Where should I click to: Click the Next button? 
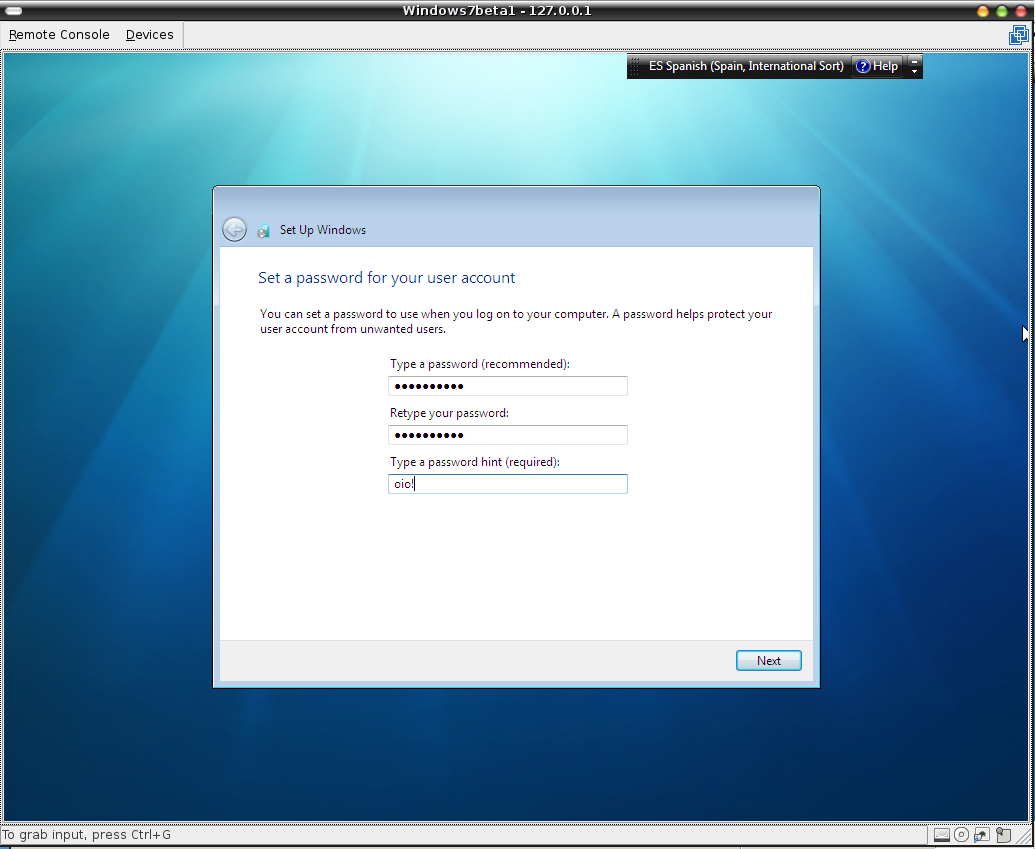(x=769, y=661)
